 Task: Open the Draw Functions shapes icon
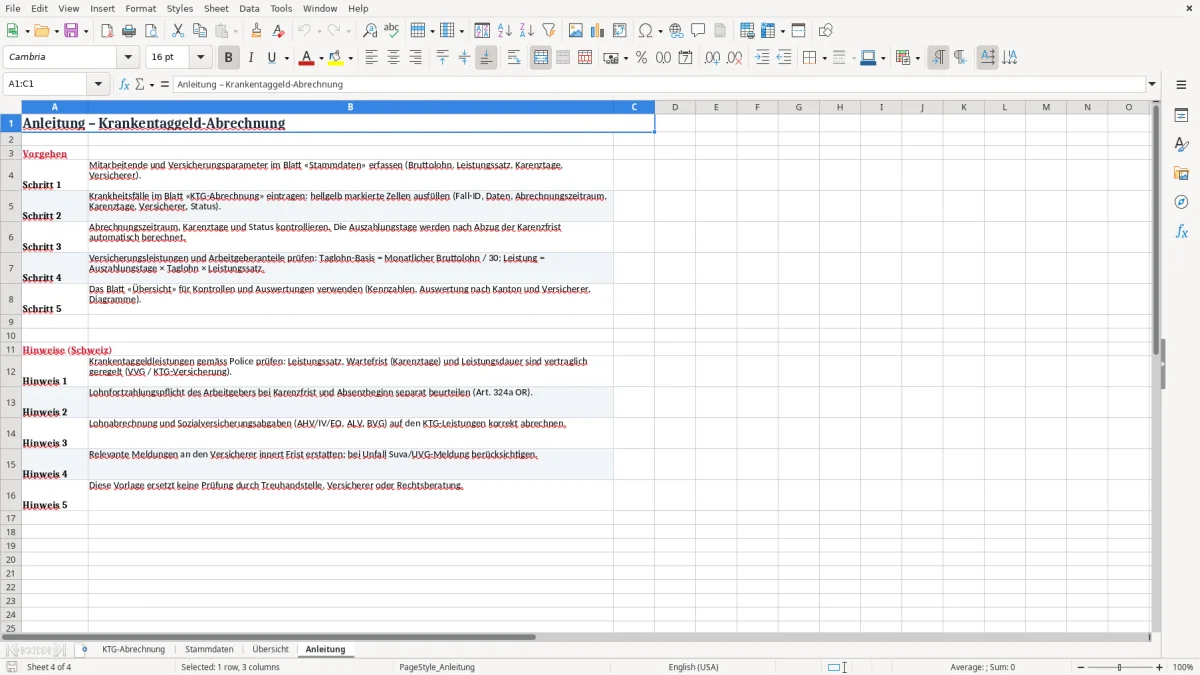(826, 31)
